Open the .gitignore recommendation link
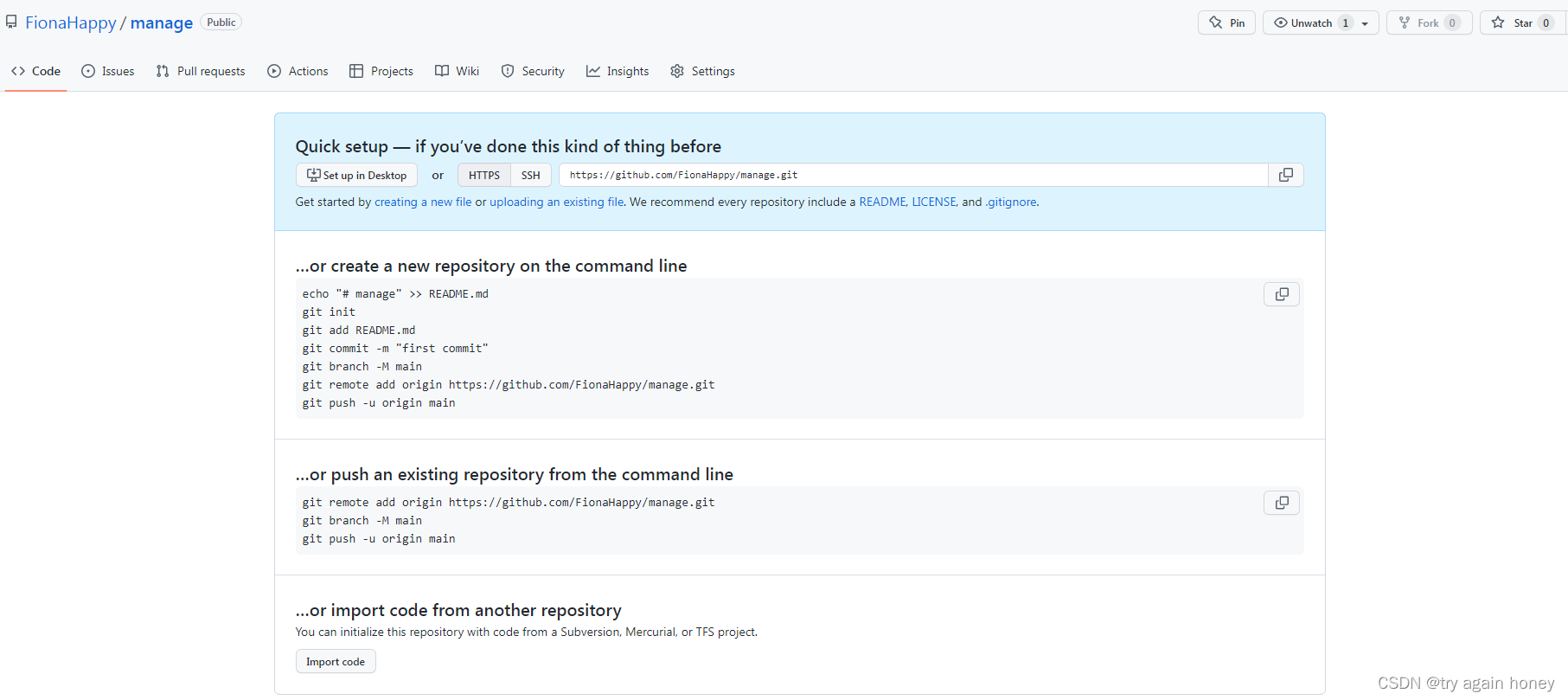 1011,202
